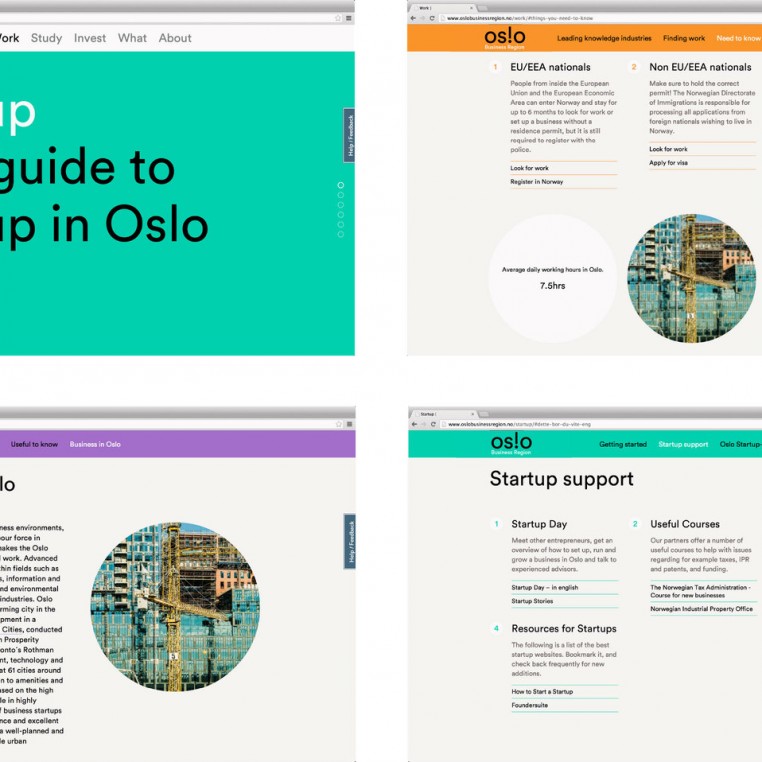Select the first page-indicator dot on green hero

click(x=341, y=185)
